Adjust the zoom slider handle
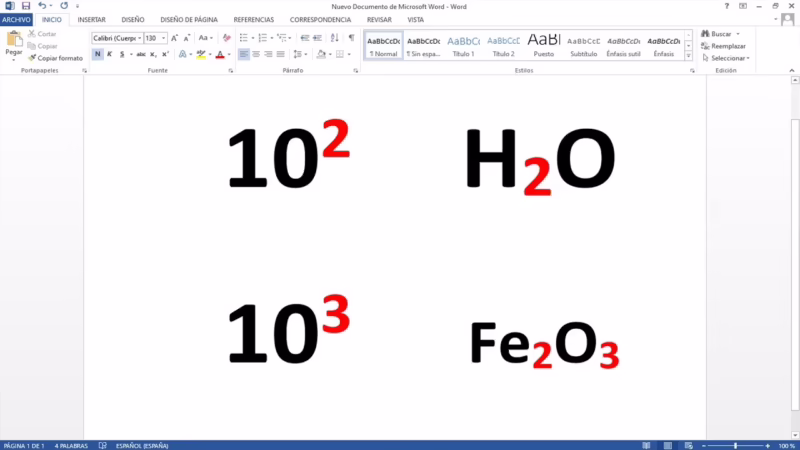The height and width of the screenshot is (450, 800). coord(735,446)
